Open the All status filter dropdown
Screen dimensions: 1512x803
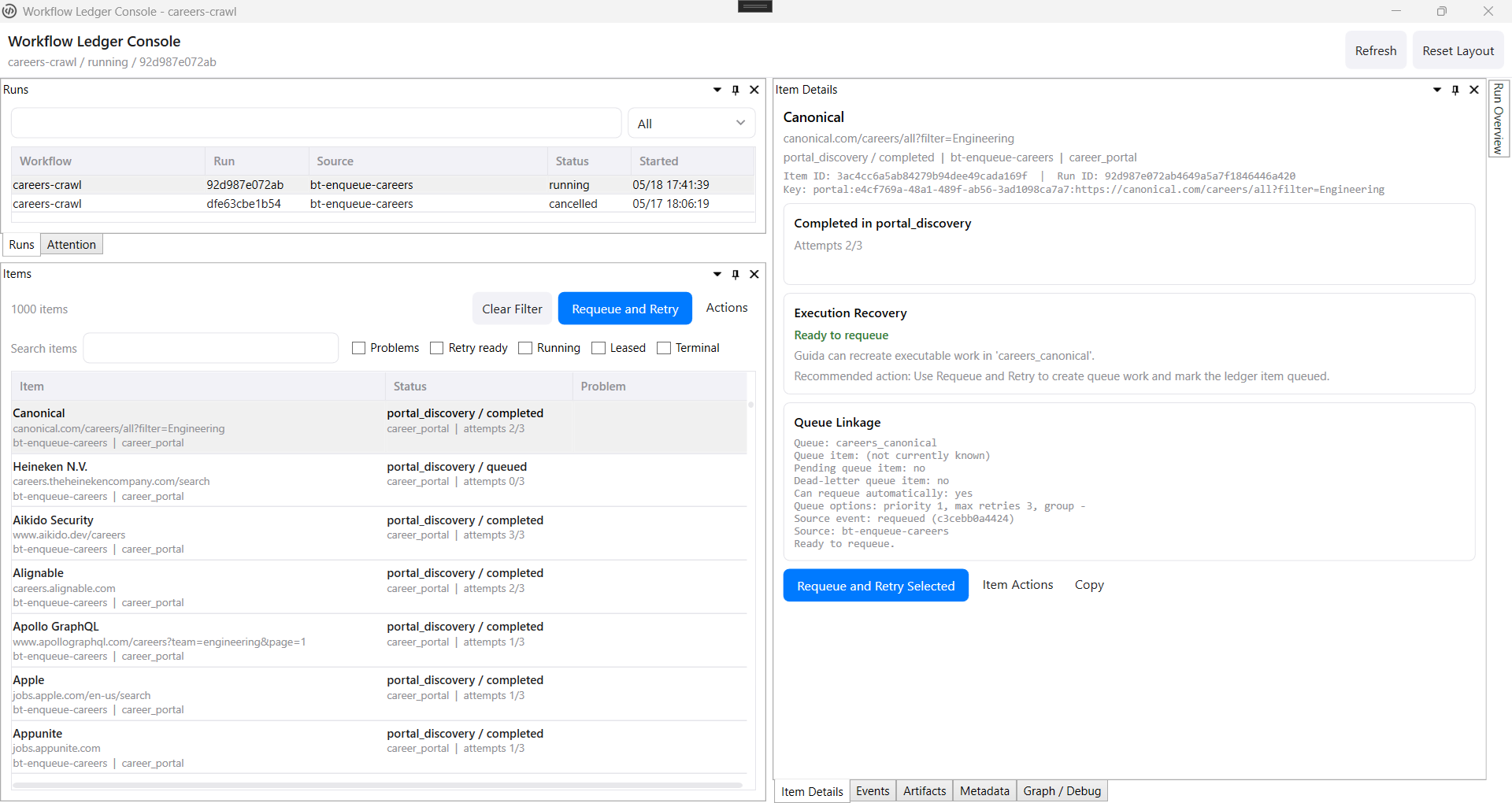click(x=691, y=124)
